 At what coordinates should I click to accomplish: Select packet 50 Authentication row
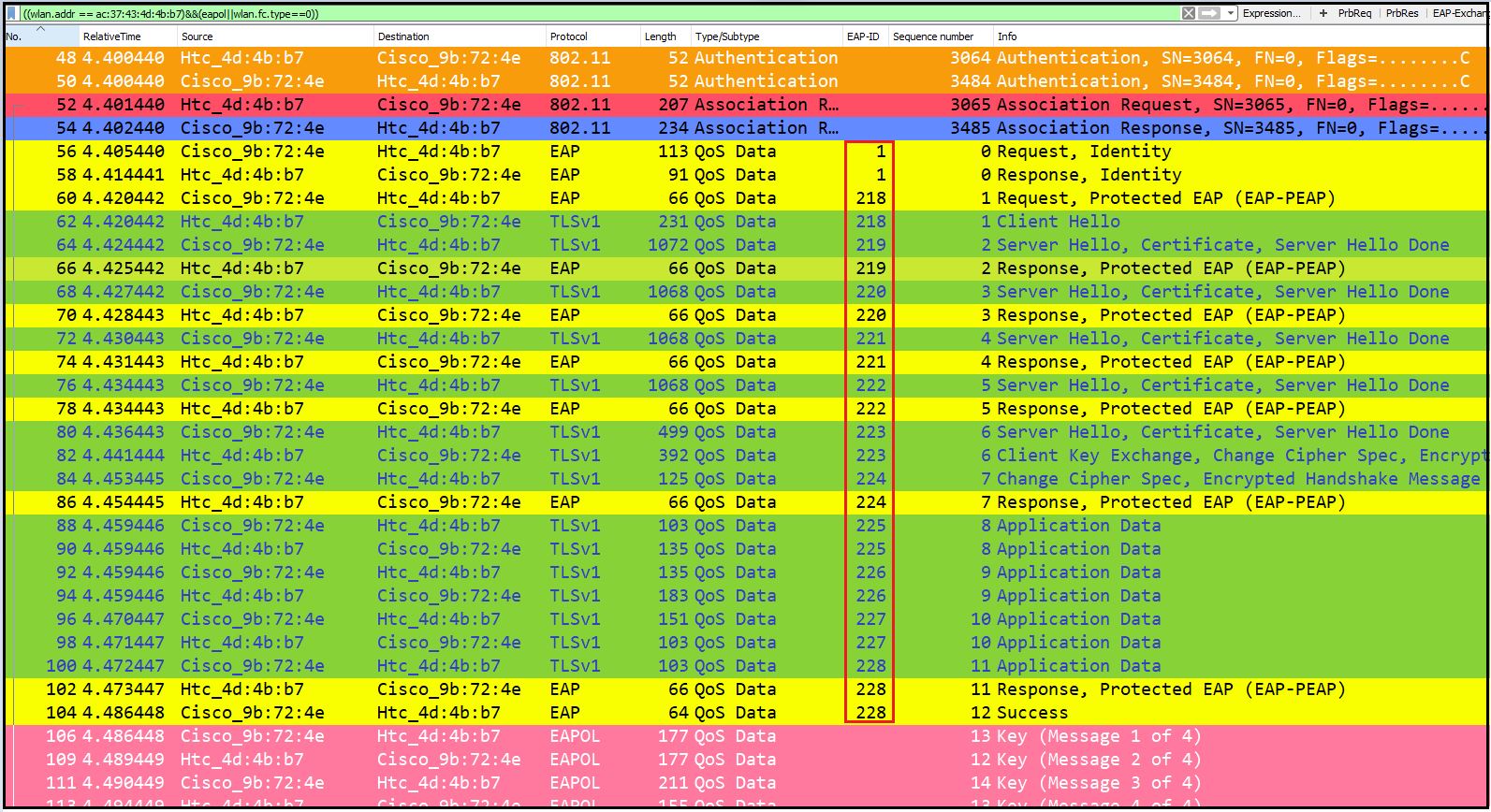[x=745, y=81]
